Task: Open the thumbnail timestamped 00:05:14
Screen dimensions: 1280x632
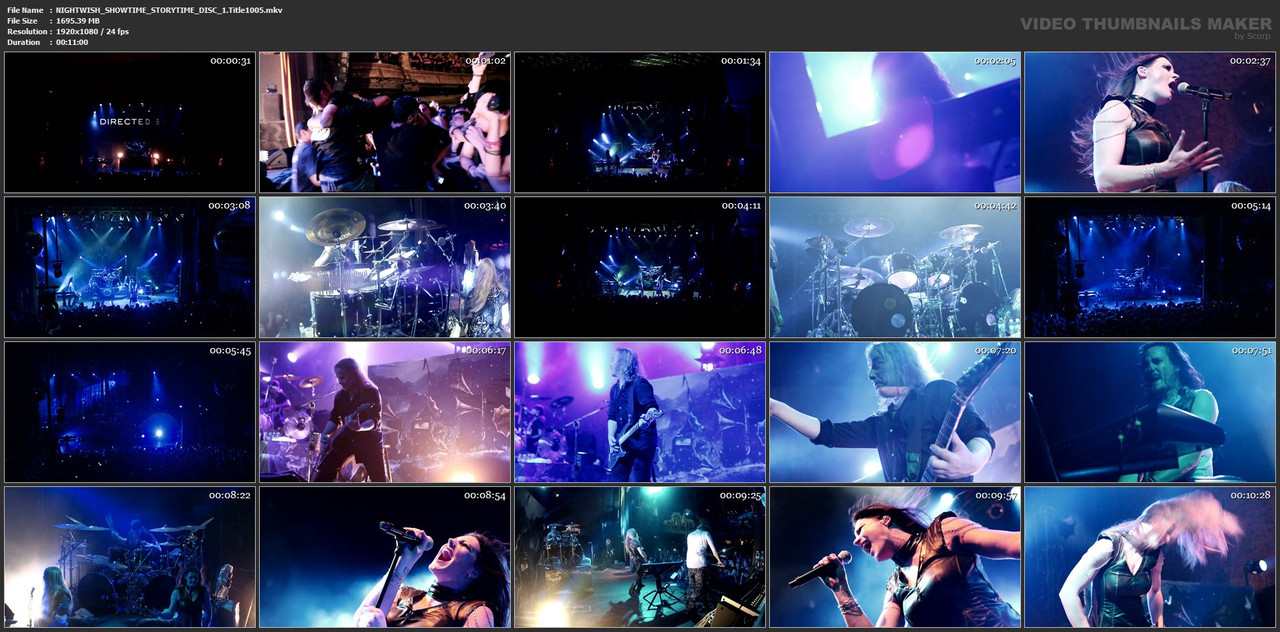Action: coord(1150,267)
